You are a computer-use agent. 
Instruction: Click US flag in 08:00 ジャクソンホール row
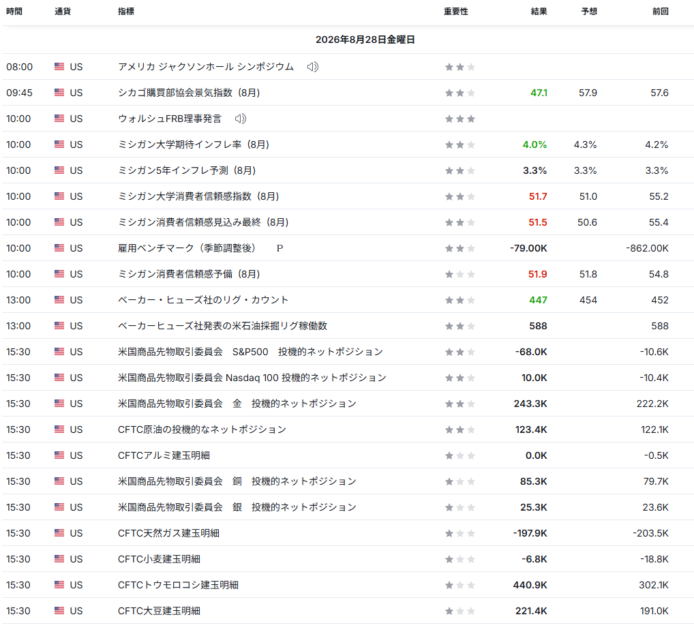click(59, 66)
